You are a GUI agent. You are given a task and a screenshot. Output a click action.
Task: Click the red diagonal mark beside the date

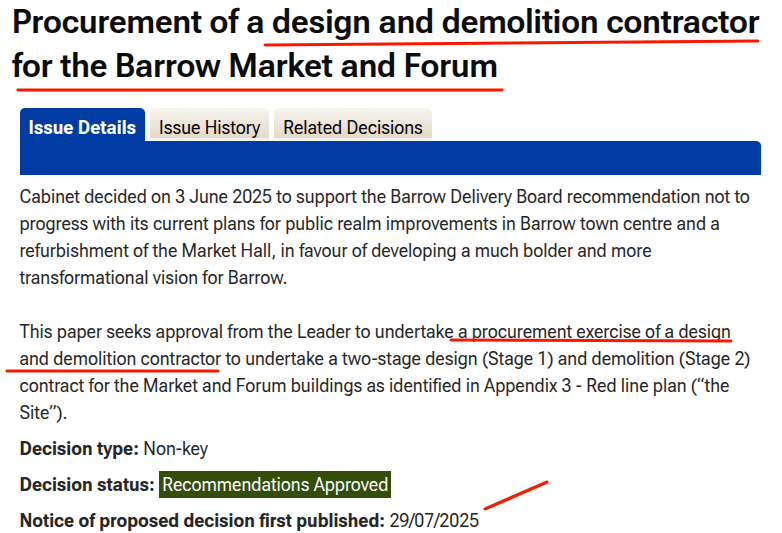(x=516, y=495)
